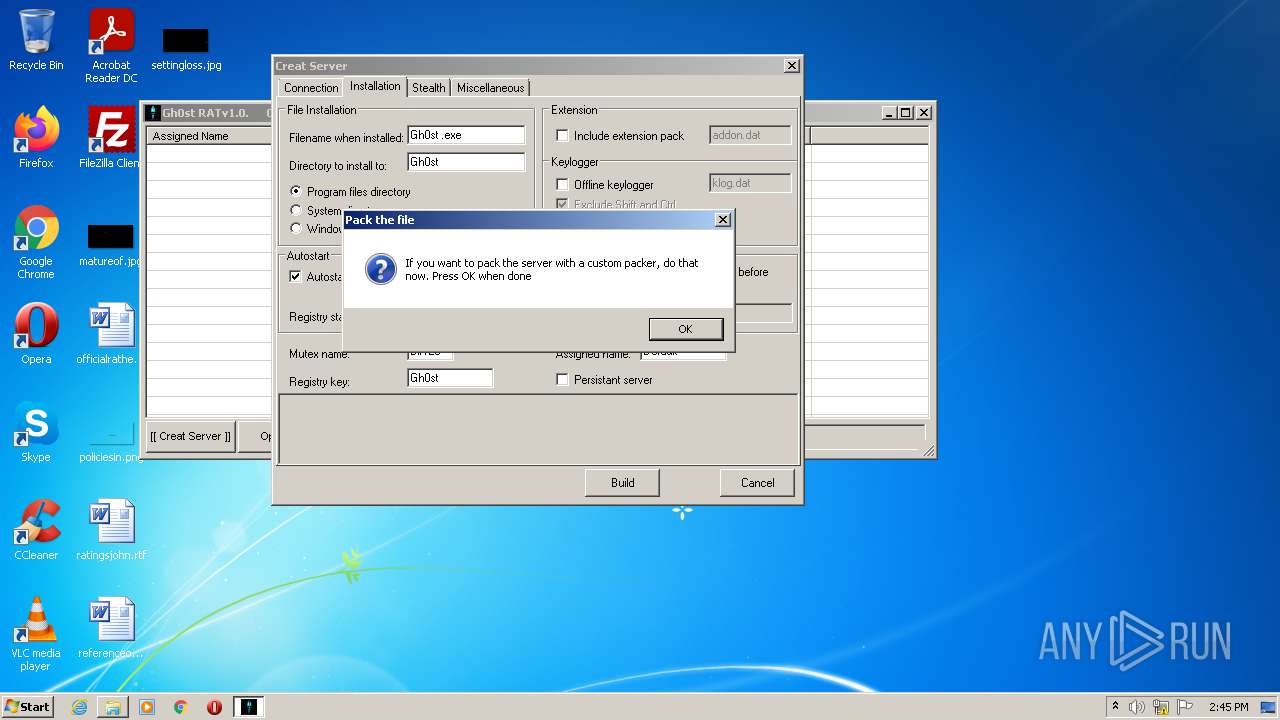Screen dimensions: 1280x720
Task: Open the Stealth tab
Action: point(429,88)
